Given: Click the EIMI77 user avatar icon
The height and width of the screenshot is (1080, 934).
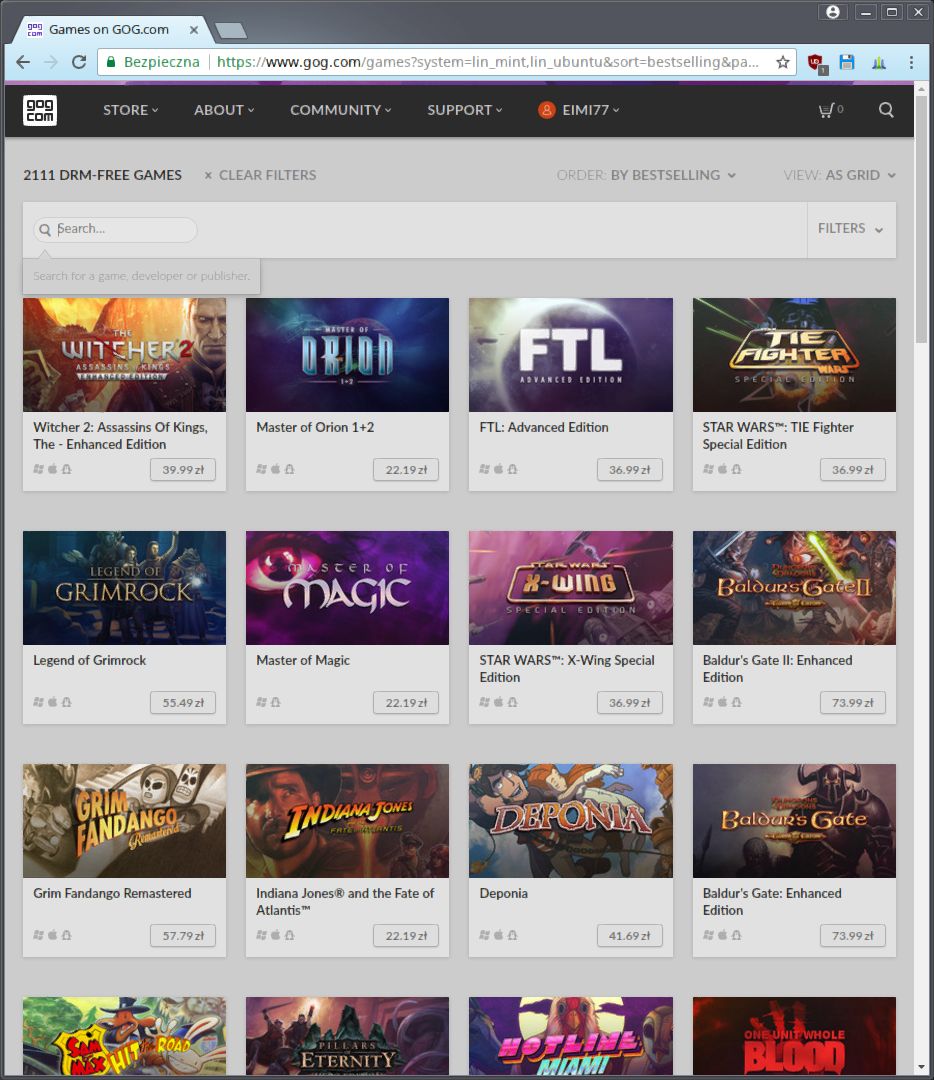Looking at the screenshot, I should click(546, 110).
